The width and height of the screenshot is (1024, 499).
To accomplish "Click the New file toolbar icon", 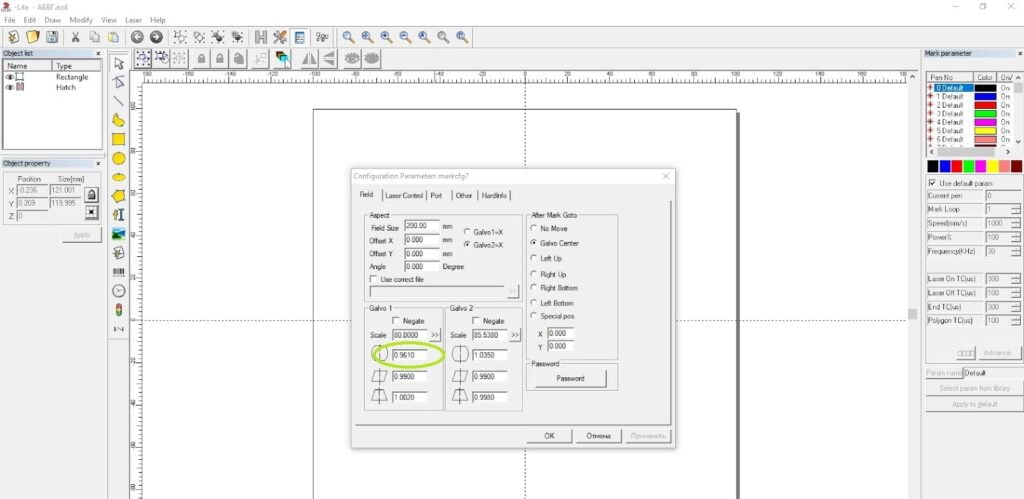I will click(x=13, y=37).
